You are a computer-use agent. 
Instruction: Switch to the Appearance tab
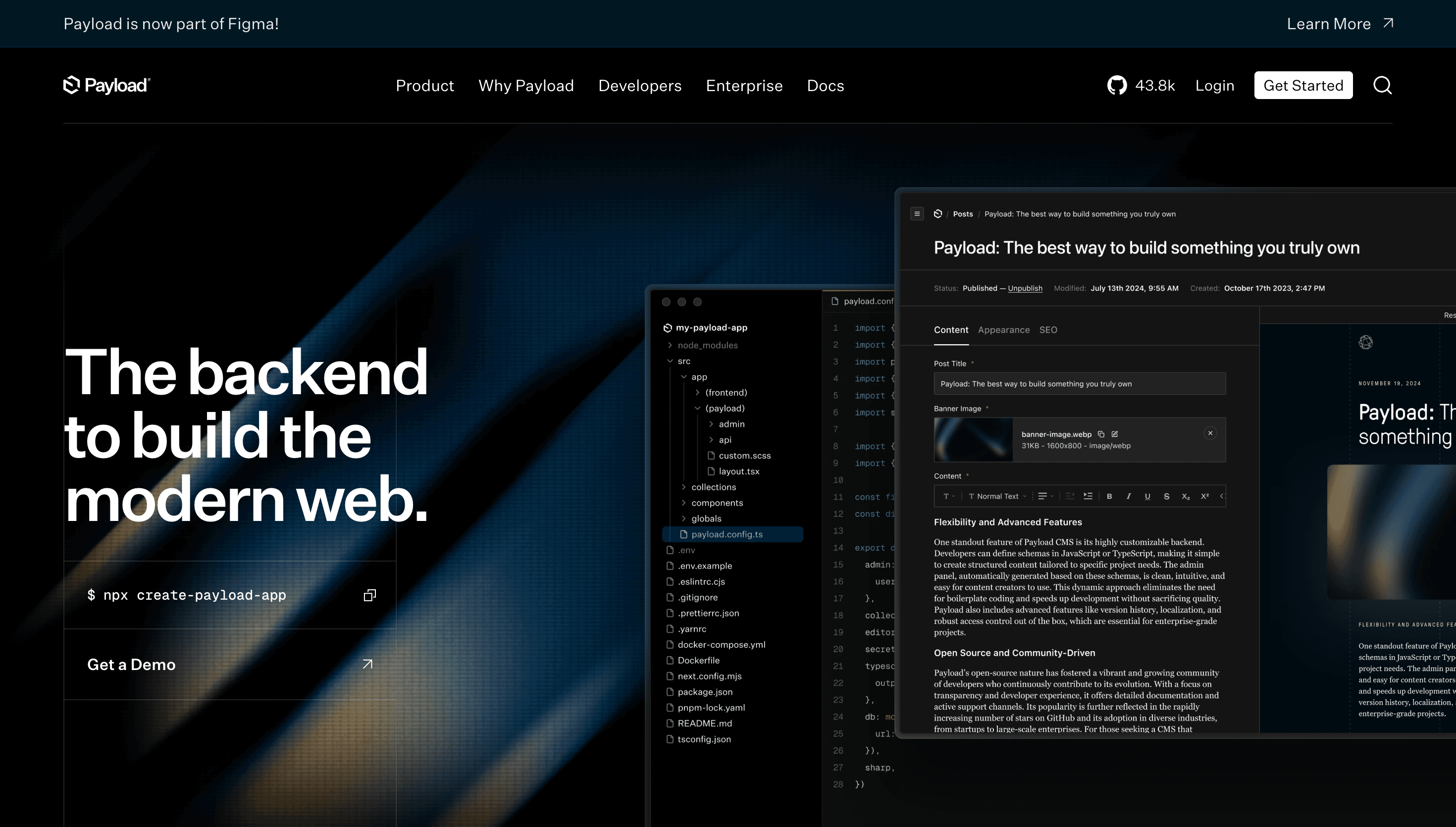(x=1003, y=329)
